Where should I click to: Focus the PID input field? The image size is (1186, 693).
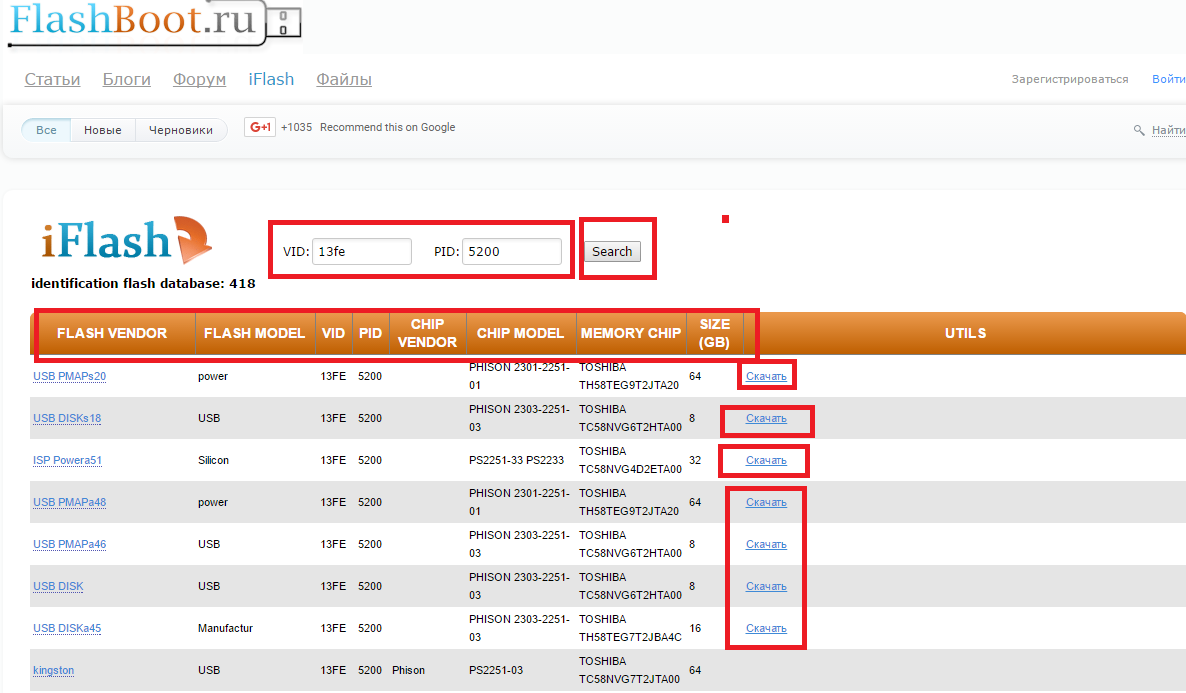click(x=511, y=252)
